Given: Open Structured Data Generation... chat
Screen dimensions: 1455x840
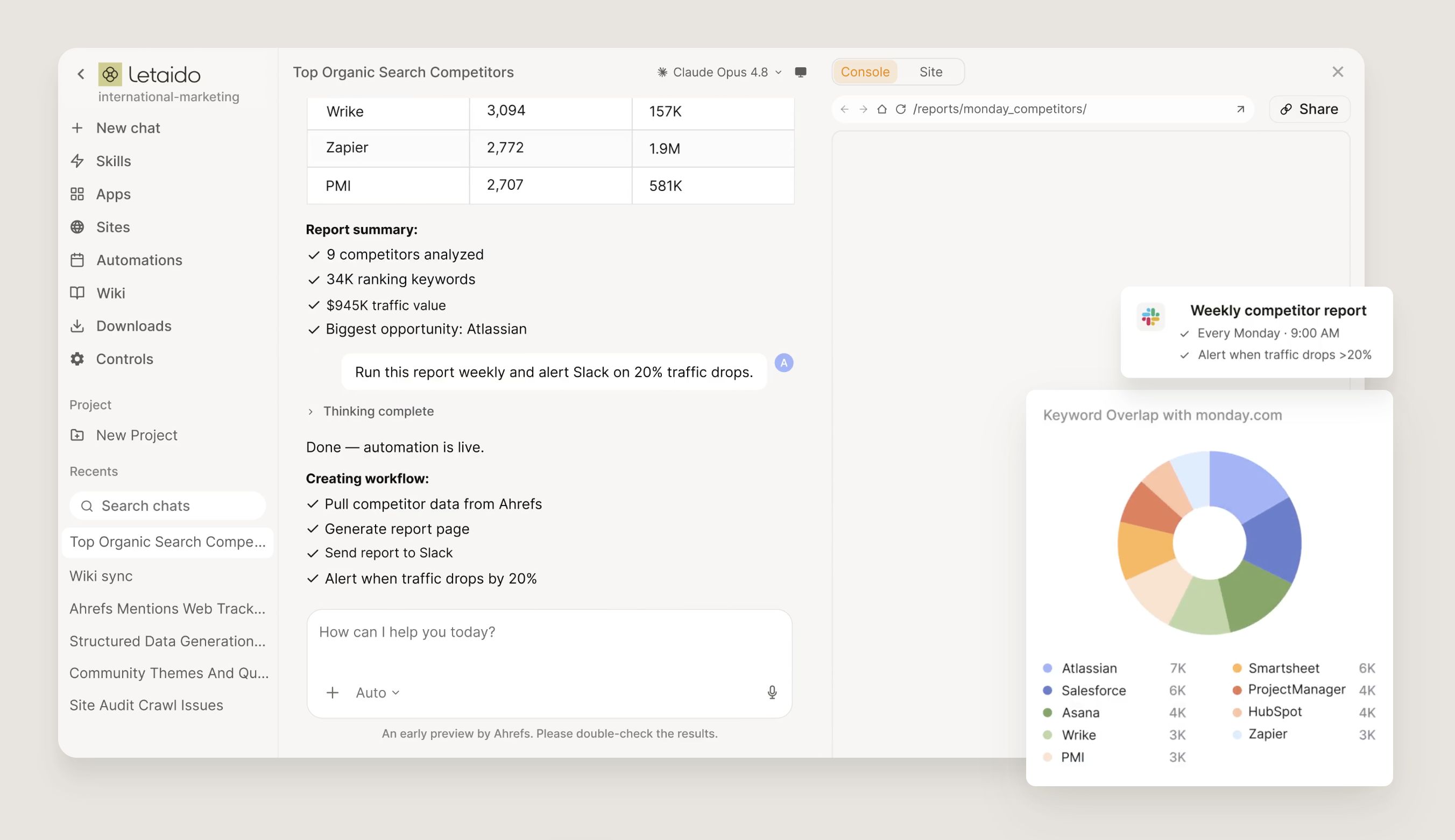Looking at the screenshot, I should coord(167,640).
